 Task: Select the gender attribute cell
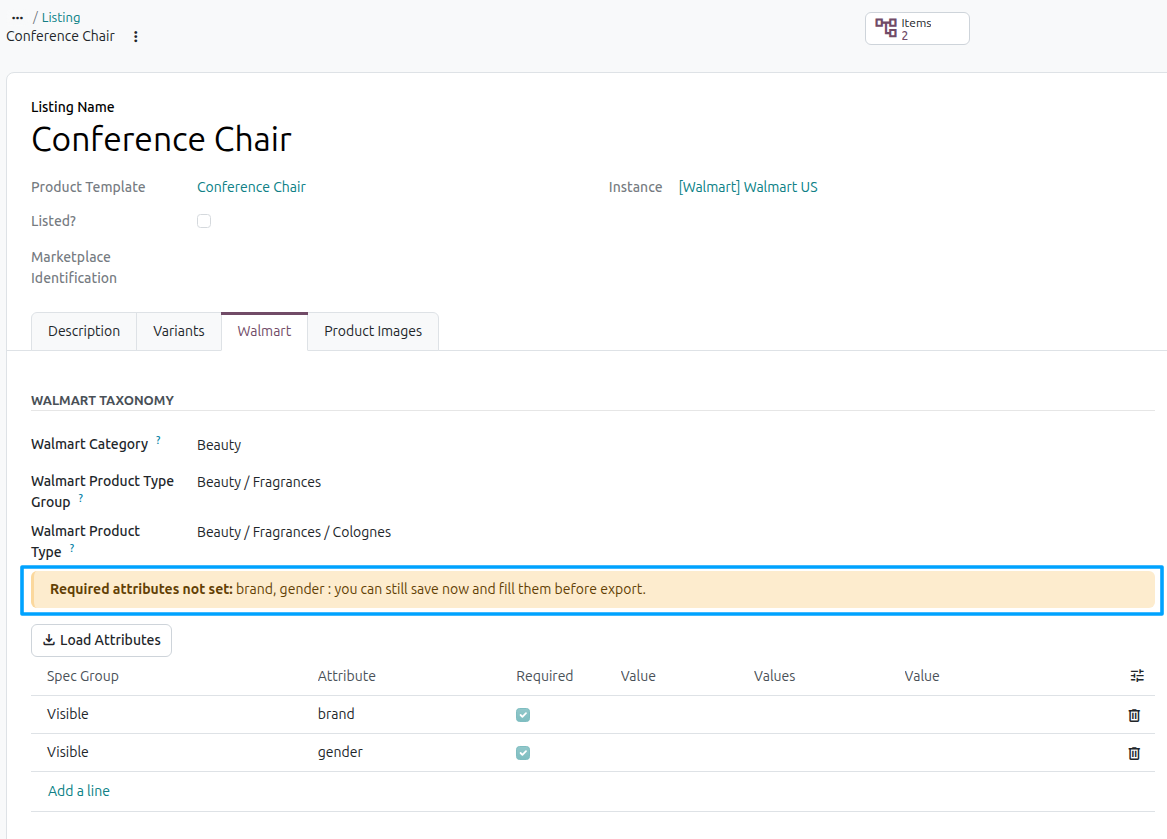[x=340, y=752]
